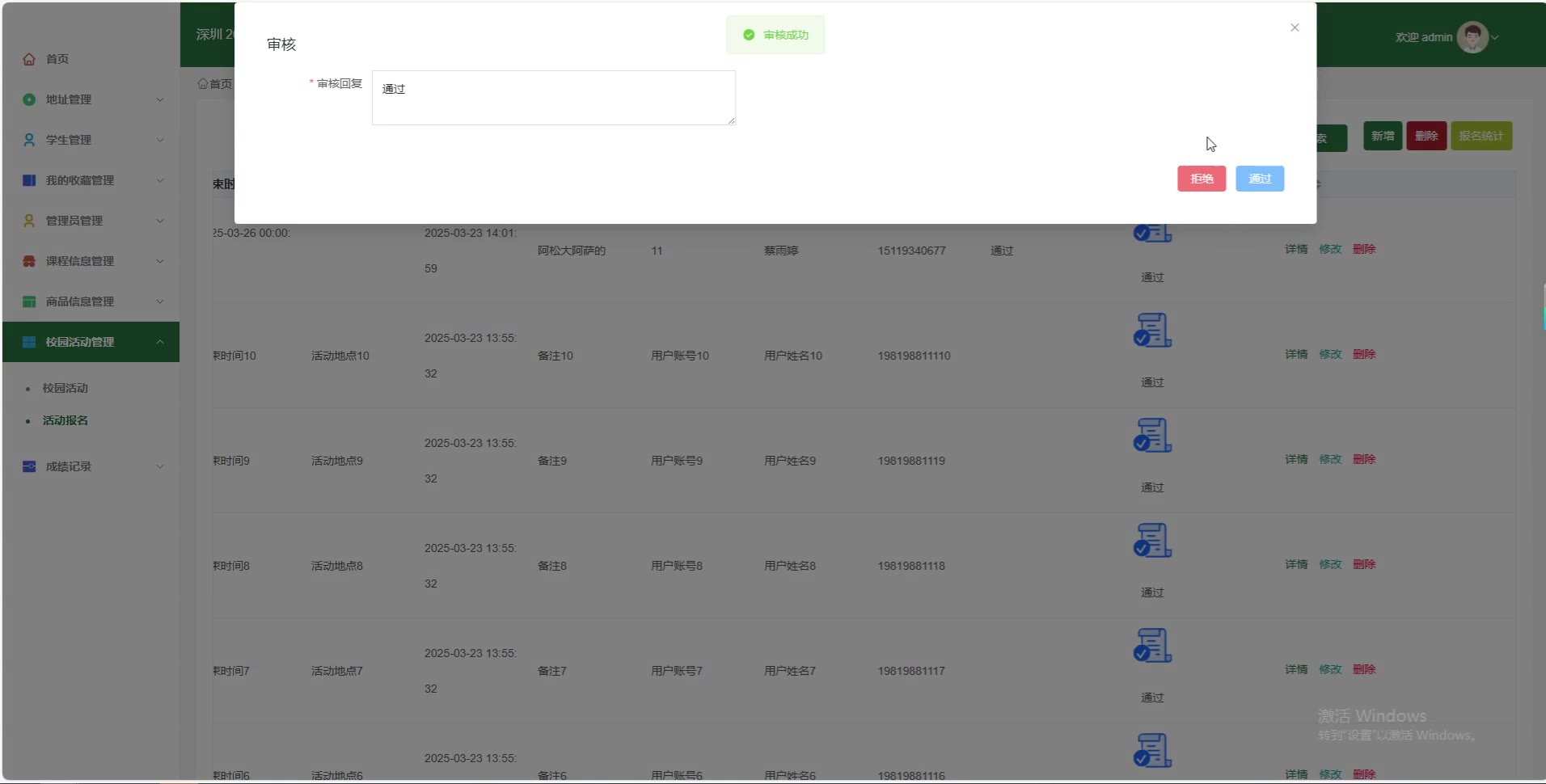Click the name cell 蔡雨婷

[781, 251]
